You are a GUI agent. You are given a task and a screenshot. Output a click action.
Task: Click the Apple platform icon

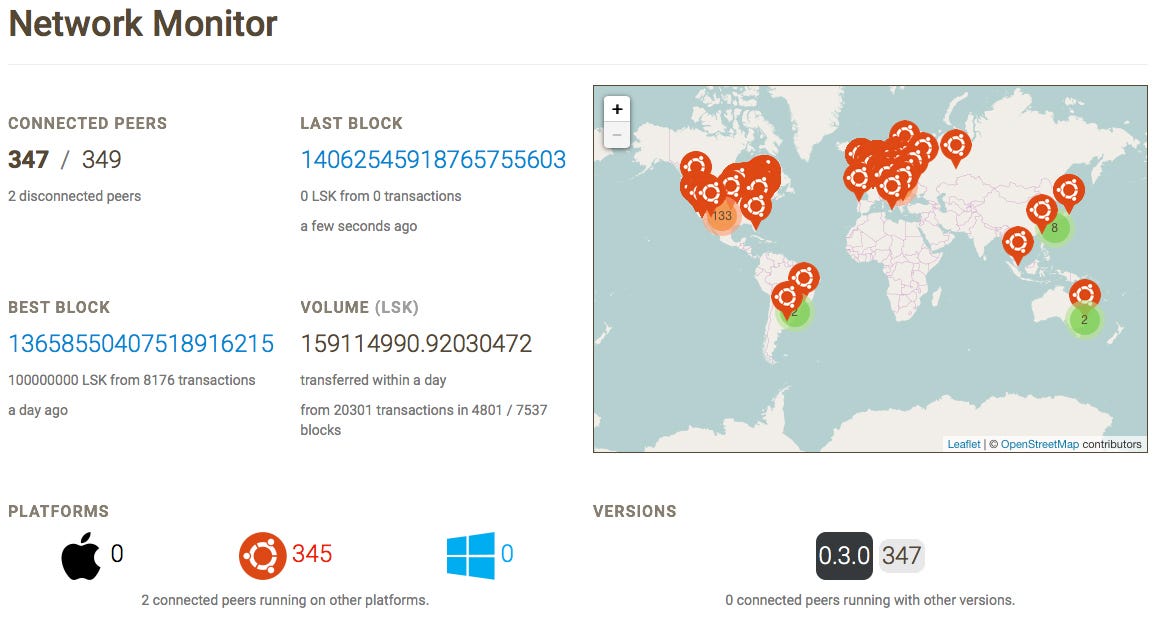pos(81,557)
